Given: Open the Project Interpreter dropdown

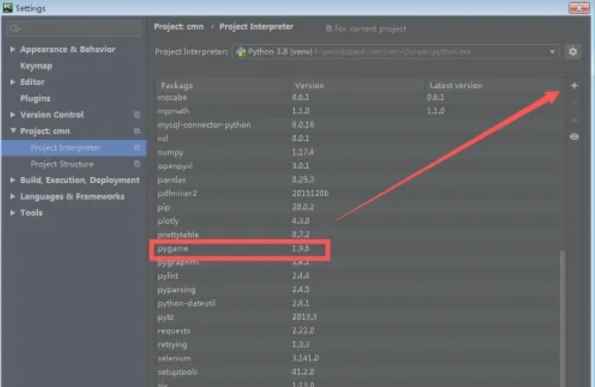Looking at the screenshot, I should click(x=395, y=52).
